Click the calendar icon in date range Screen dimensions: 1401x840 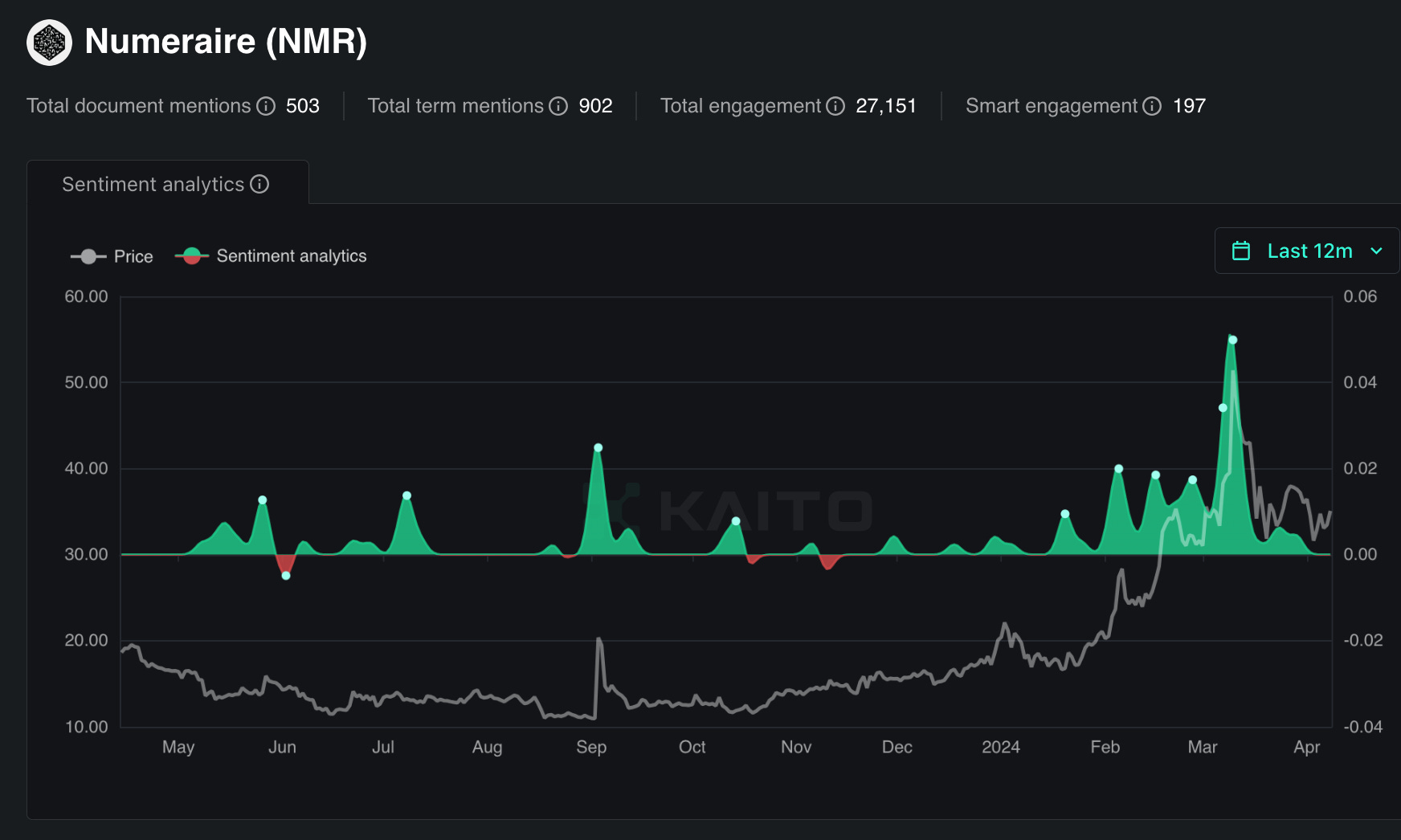point(1241,251)
